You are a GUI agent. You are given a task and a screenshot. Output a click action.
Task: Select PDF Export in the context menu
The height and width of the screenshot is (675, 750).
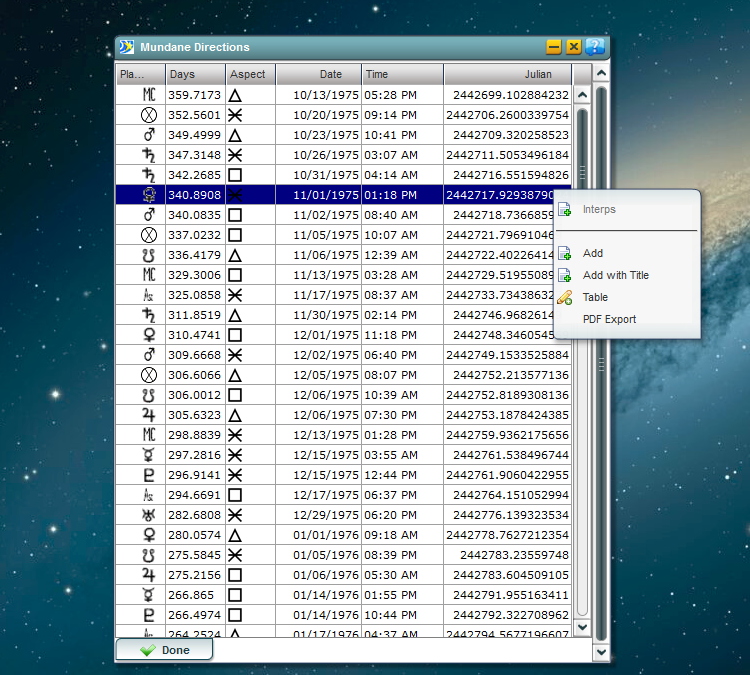coord(609,319)
